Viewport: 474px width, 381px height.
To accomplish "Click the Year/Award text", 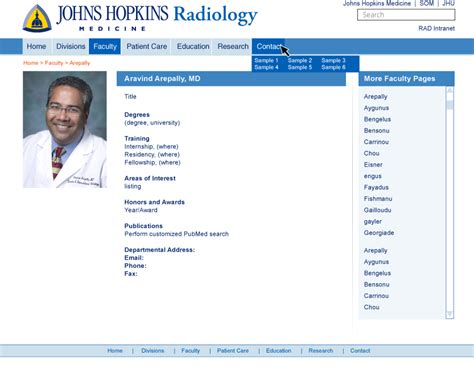I will pyautogui.click(x=141, y=210).
